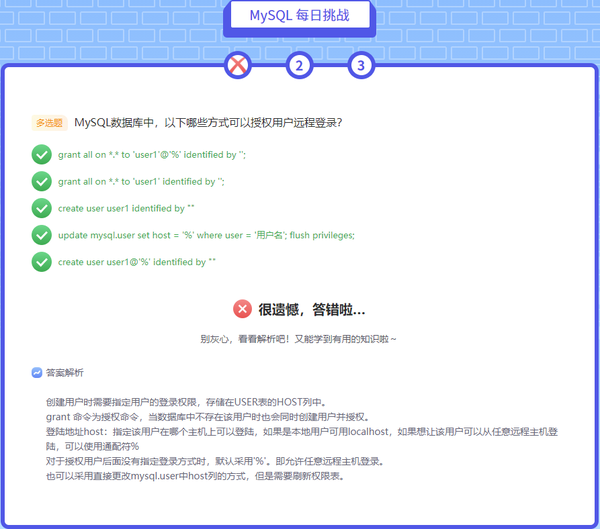Image resolution: width=600 pixels, height=529 pixels.
Task: Click explanation line starting 对于授权用户后面没有指定
Action: click(215, 461)
